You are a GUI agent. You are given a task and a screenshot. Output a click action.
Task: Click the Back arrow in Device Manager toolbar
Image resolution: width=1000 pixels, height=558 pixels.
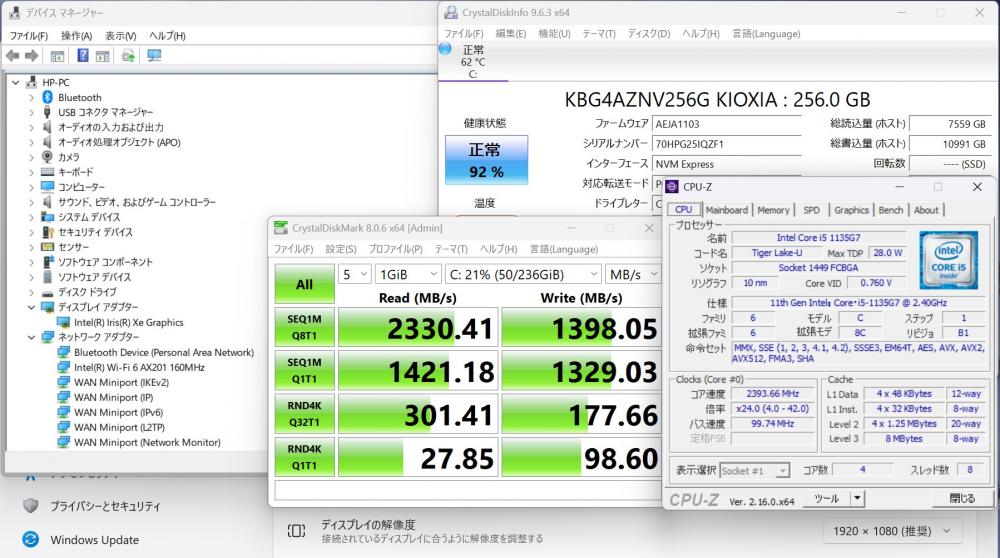pyautogui.click(x=13, y=56)
